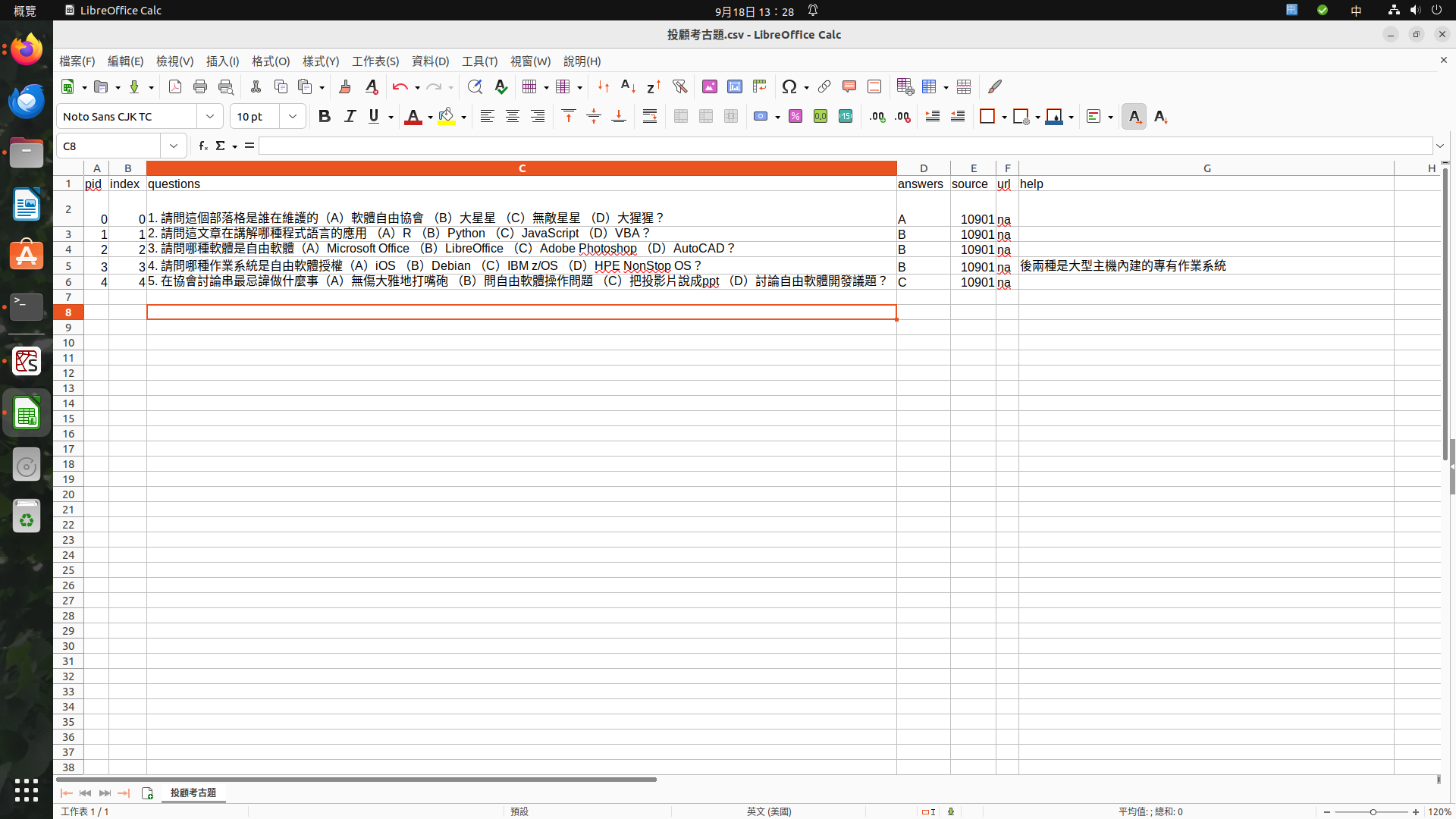Click column G header
Image resolution: width=1456 pixels, height=819 pixels.
coord(1206,168)
